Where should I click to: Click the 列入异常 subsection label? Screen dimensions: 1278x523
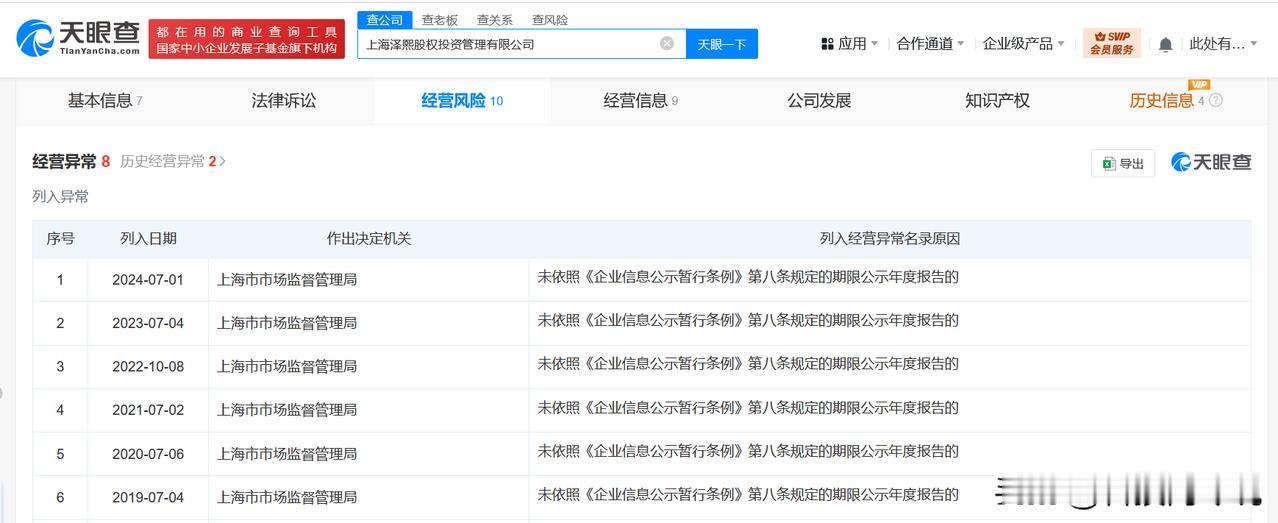click(60, 196)
